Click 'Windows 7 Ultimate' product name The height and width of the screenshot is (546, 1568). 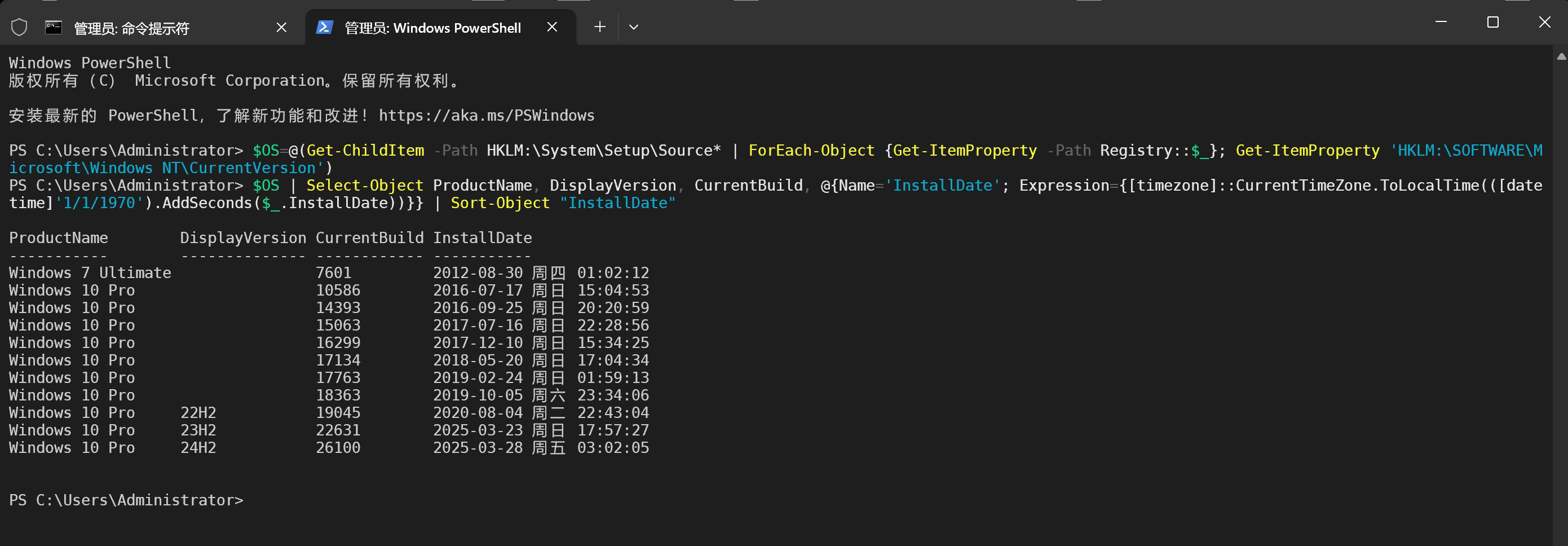[x=90, y=272]
